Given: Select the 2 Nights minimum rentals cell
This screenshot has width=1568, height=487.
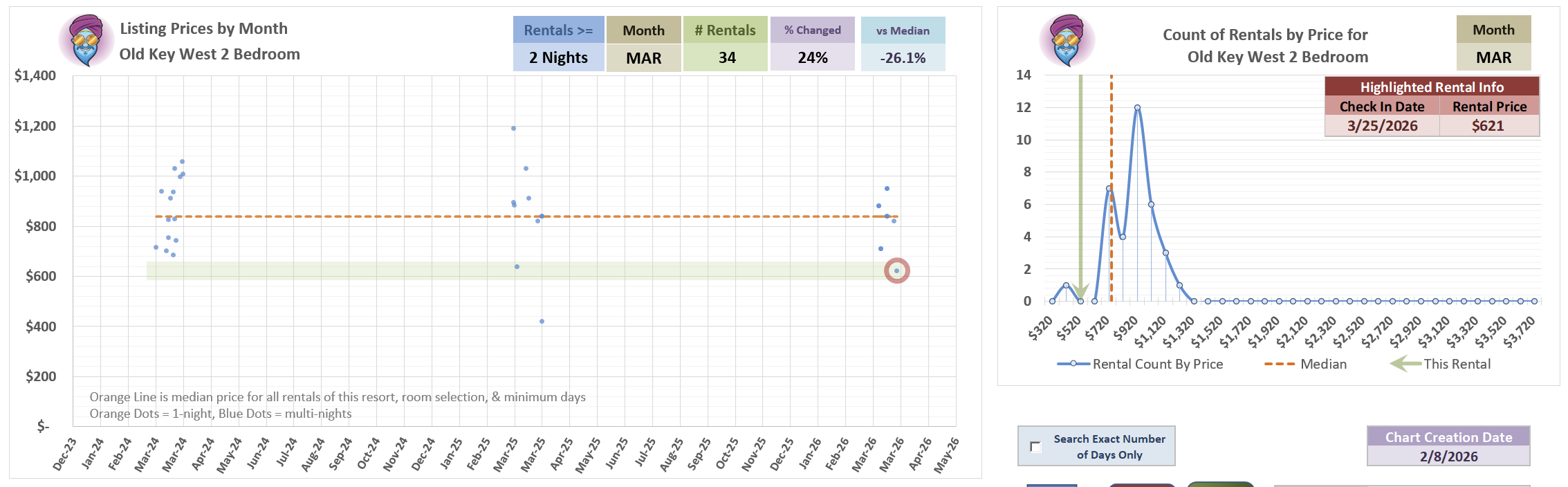Looking at the screenshot, I should (558, 58).
